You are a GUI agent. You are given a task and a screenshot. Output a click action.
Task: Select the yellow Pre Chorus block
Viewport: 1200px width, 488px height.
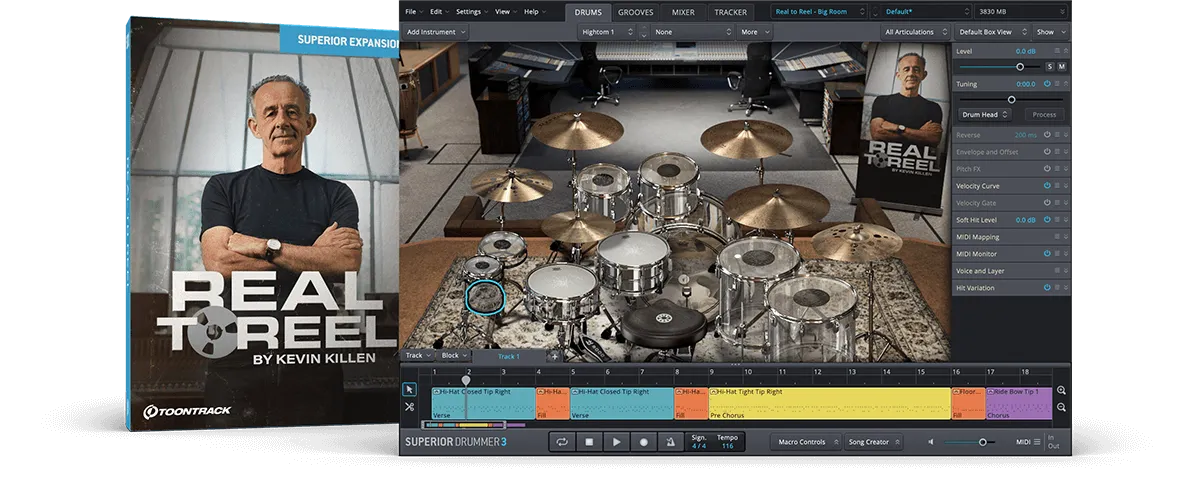pos(829,403)
